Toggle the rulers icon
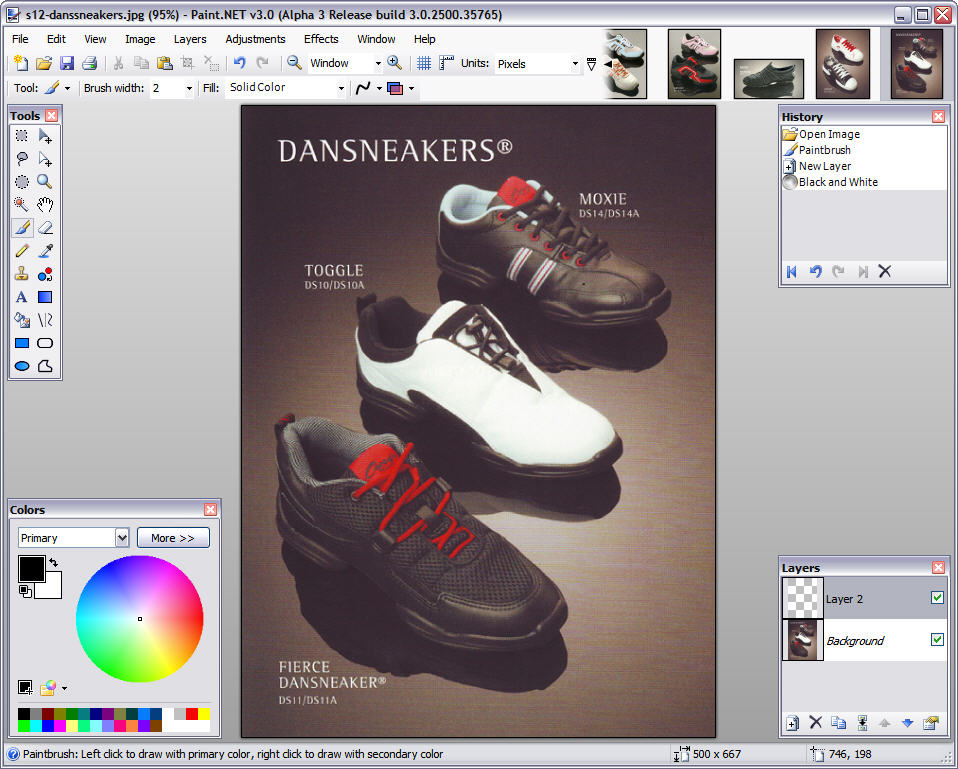The width and height of the screenshot is (958, 769). coord(447,63)
